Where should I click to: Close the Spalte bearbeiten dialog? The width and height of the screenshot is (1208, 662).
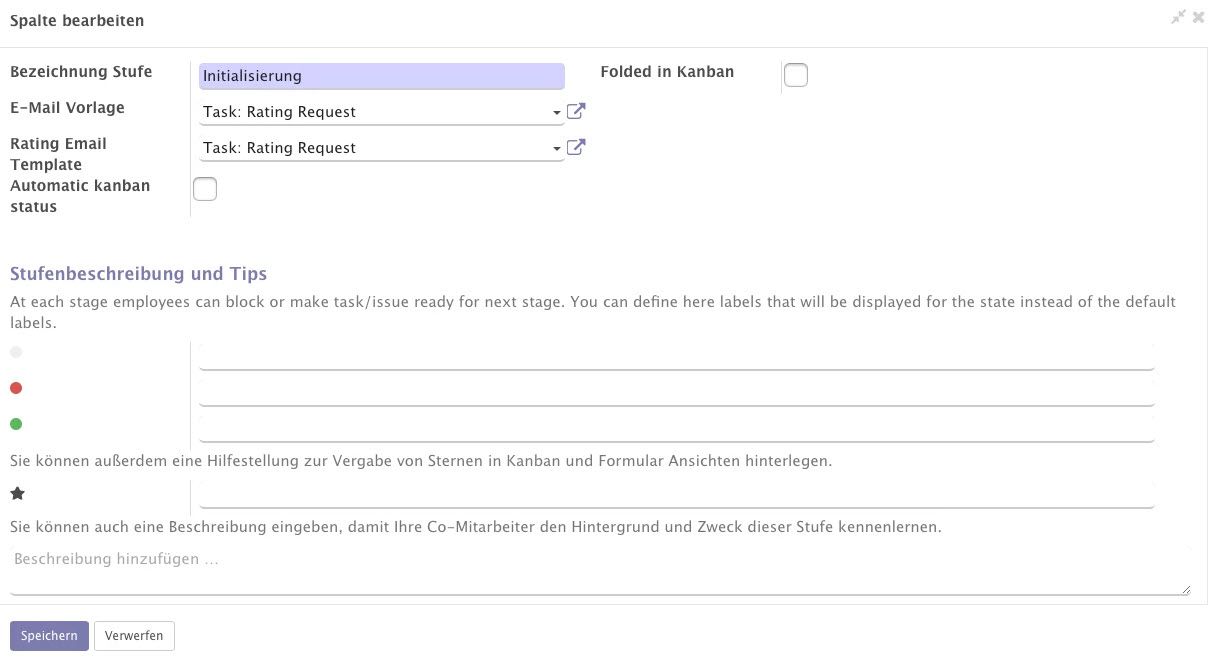click(1198, 17)
